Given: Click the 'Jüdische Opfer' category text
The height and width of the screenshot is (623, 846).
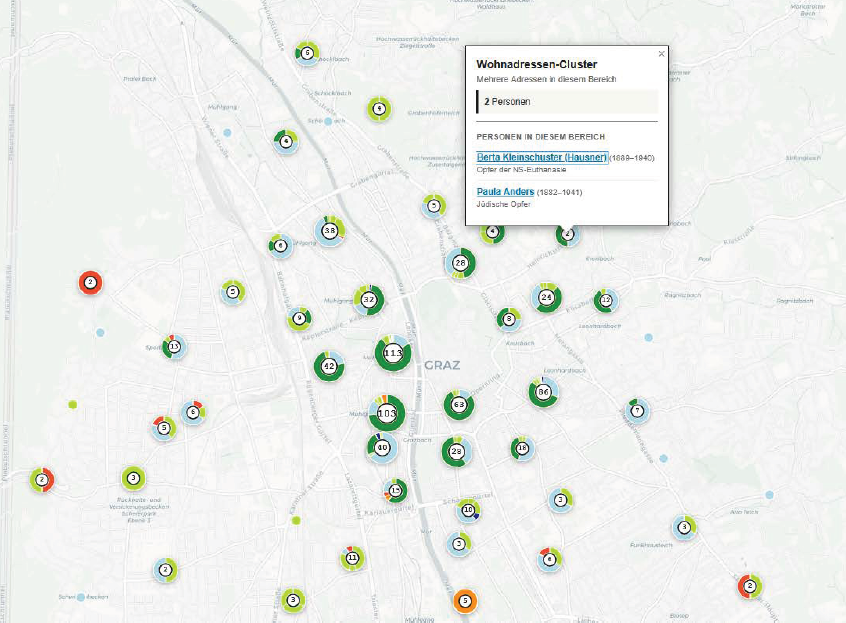Looking at the screenshot, I should point(503,204).
